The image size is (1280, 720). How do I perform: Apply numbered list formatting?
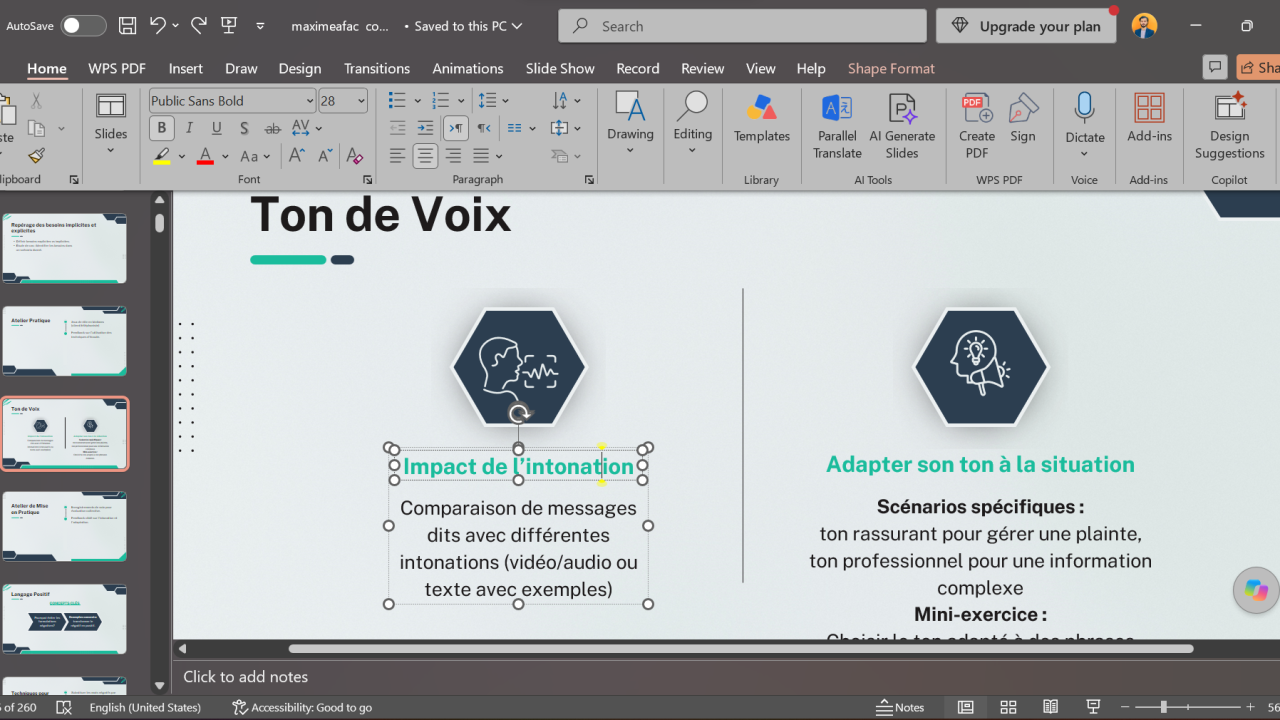[x=441, y=101]
